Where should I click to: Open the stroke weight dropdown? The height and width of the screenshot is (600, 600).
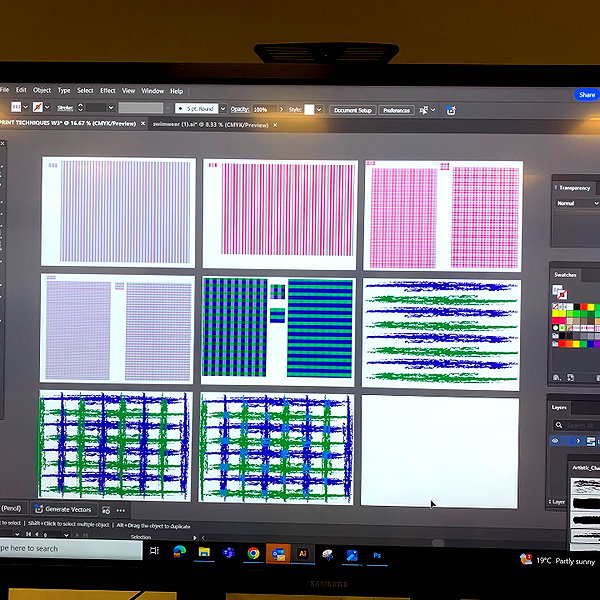click(x=111, y=108)
